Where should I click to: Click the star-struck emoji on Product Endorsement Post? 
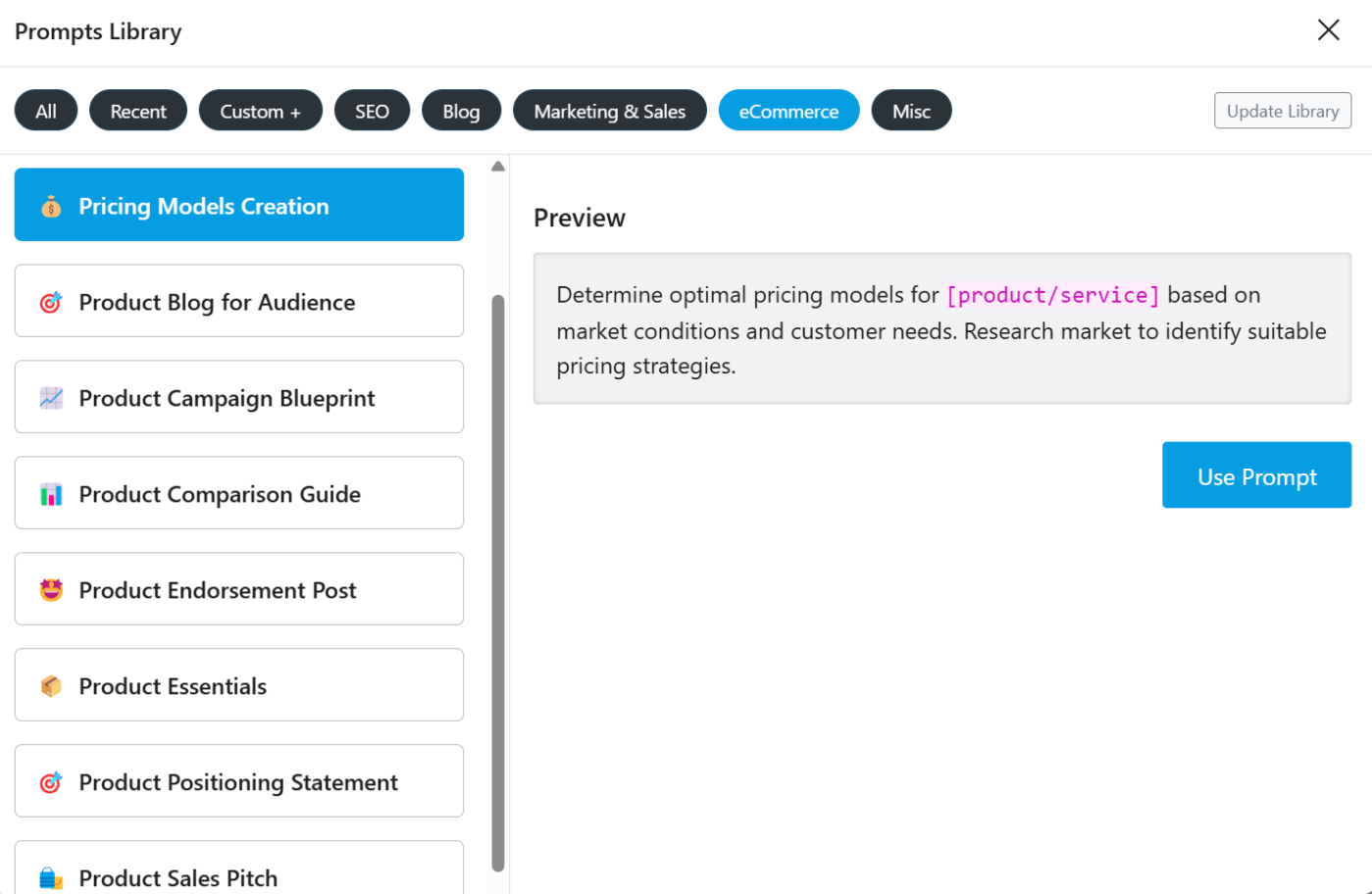51,589
